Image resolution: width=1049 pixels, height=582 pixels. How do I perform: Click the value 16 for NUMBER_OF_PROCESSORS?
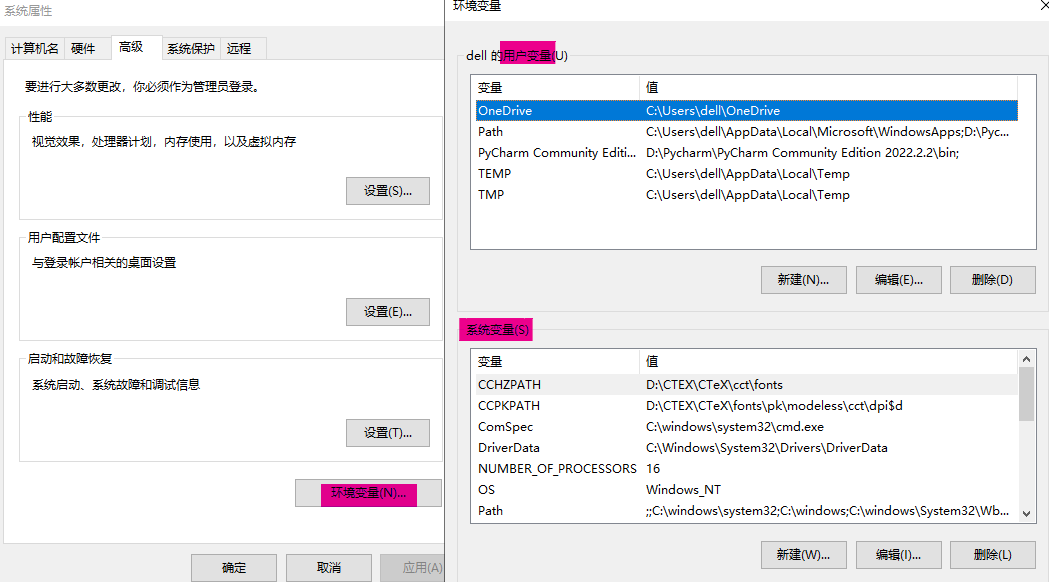coord(653,469)
